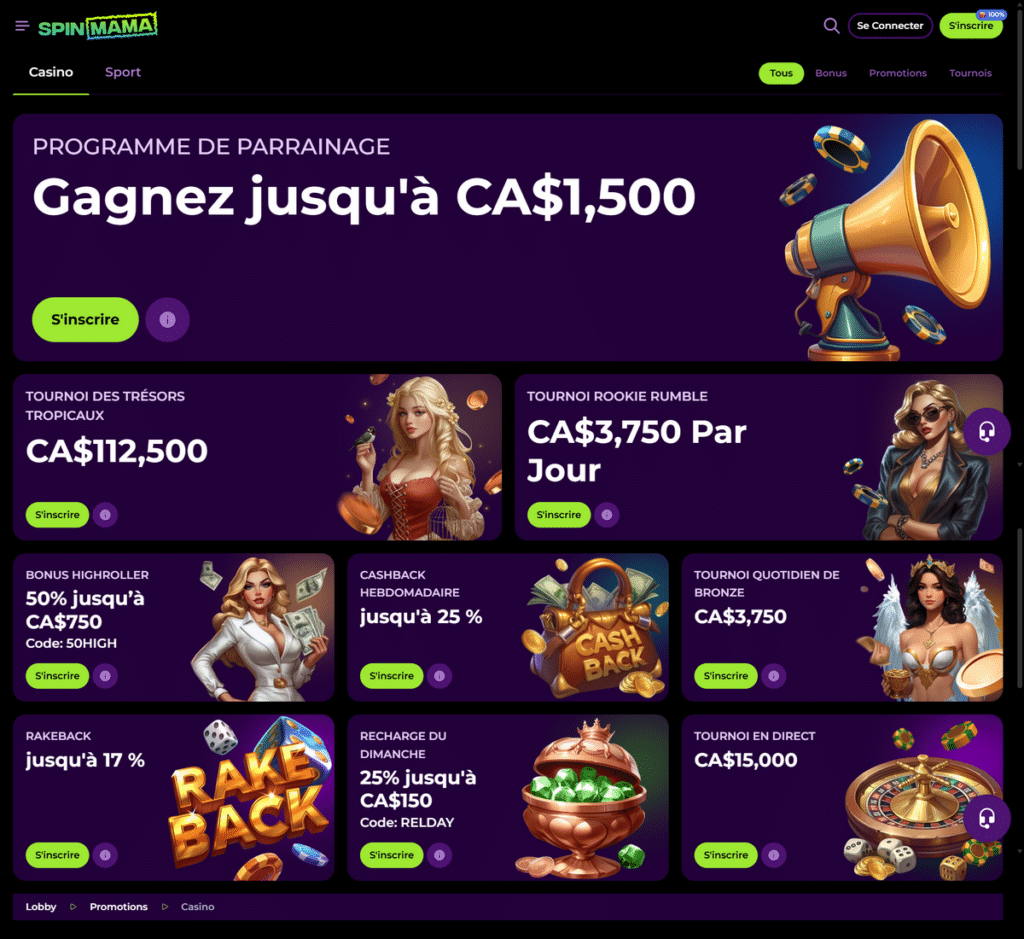The image size is (1024, 939).
Task: Open info icon on Bonus Highroller card
Action: (105, 676)
